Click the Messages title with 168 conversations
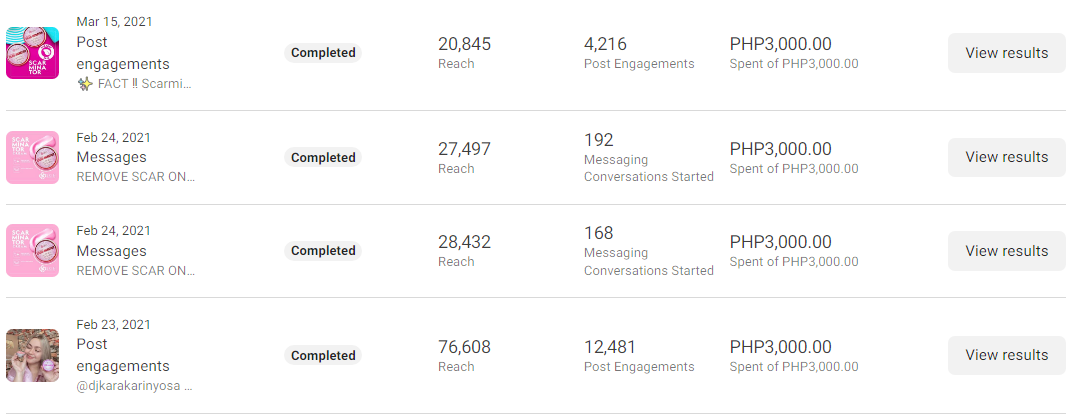This screenshot has height=418, width=1083. point(111,251)
